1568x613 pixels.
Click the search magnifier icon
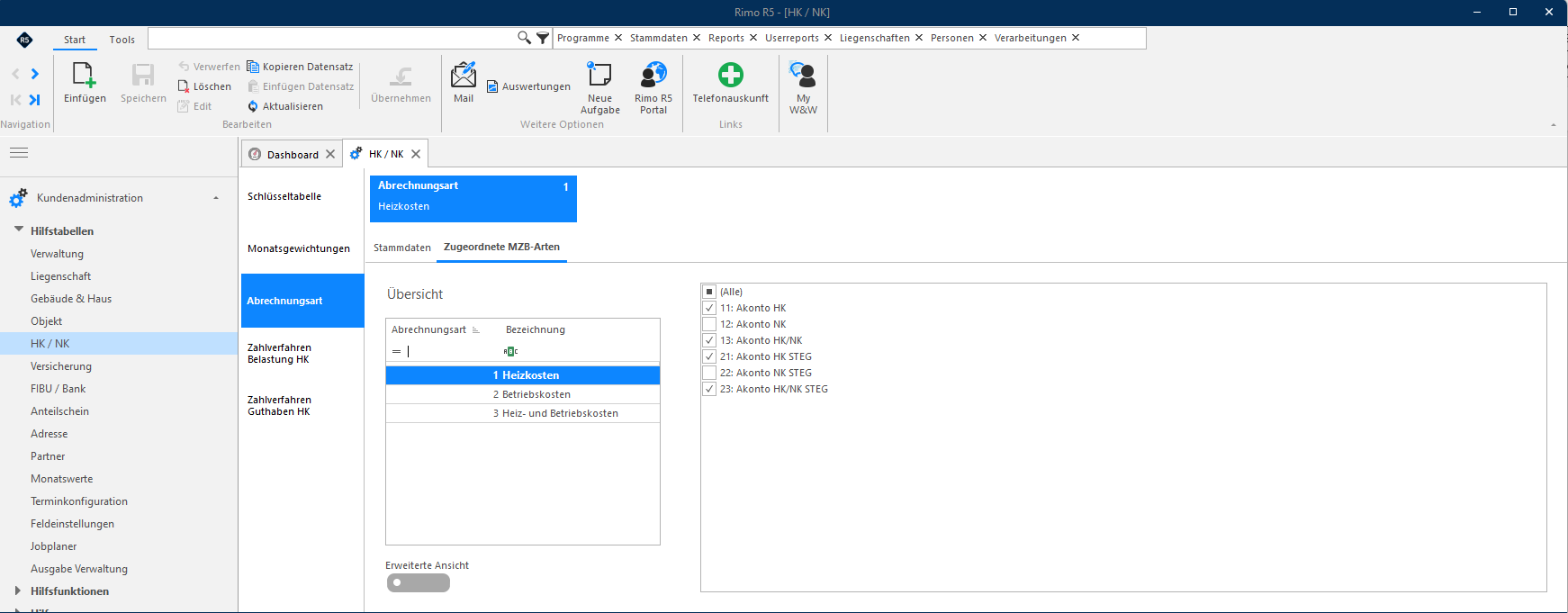[524, 38]
